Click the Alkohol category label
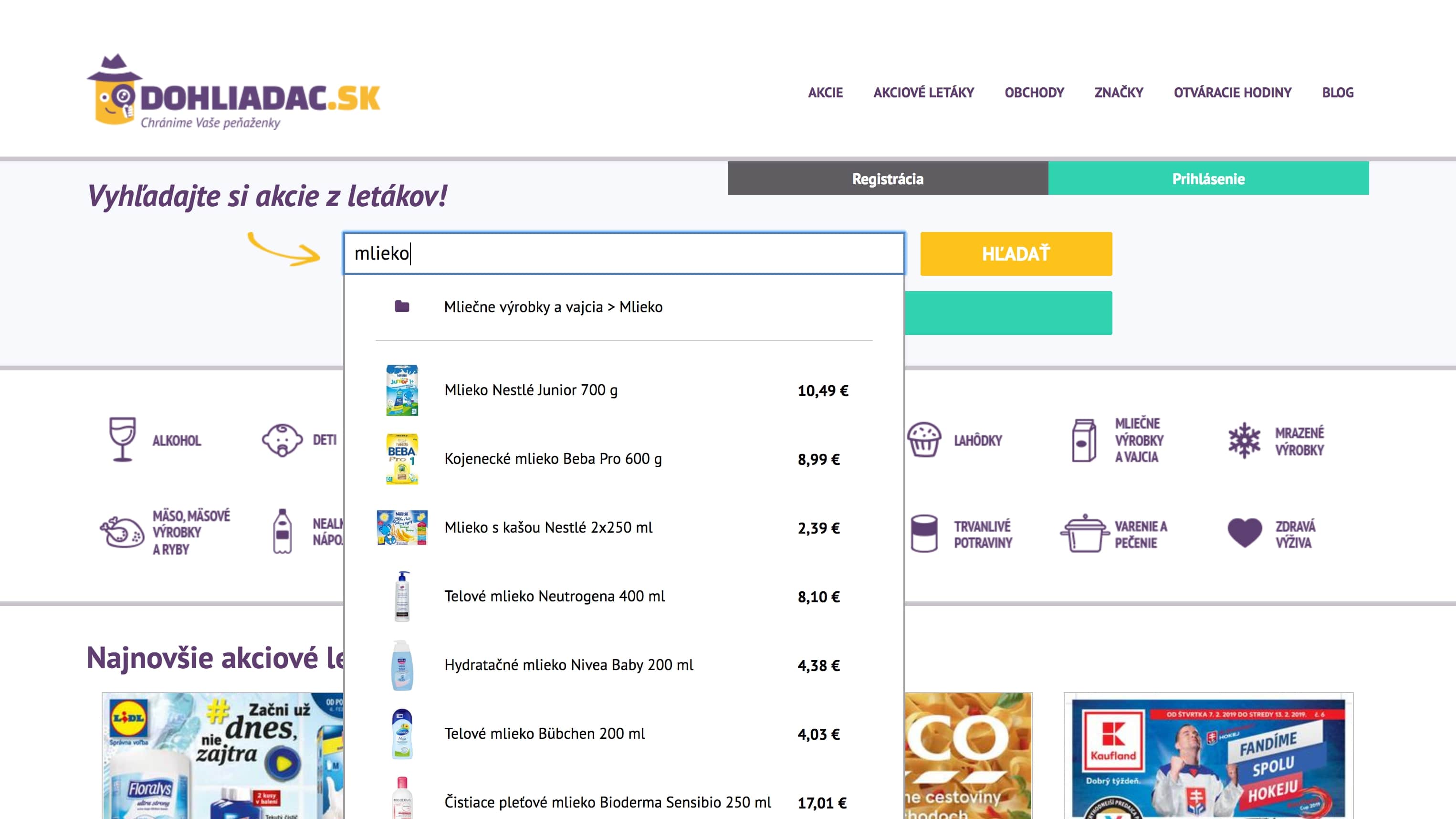Viewport: 1456px width, 819px height. click(177, 441)
